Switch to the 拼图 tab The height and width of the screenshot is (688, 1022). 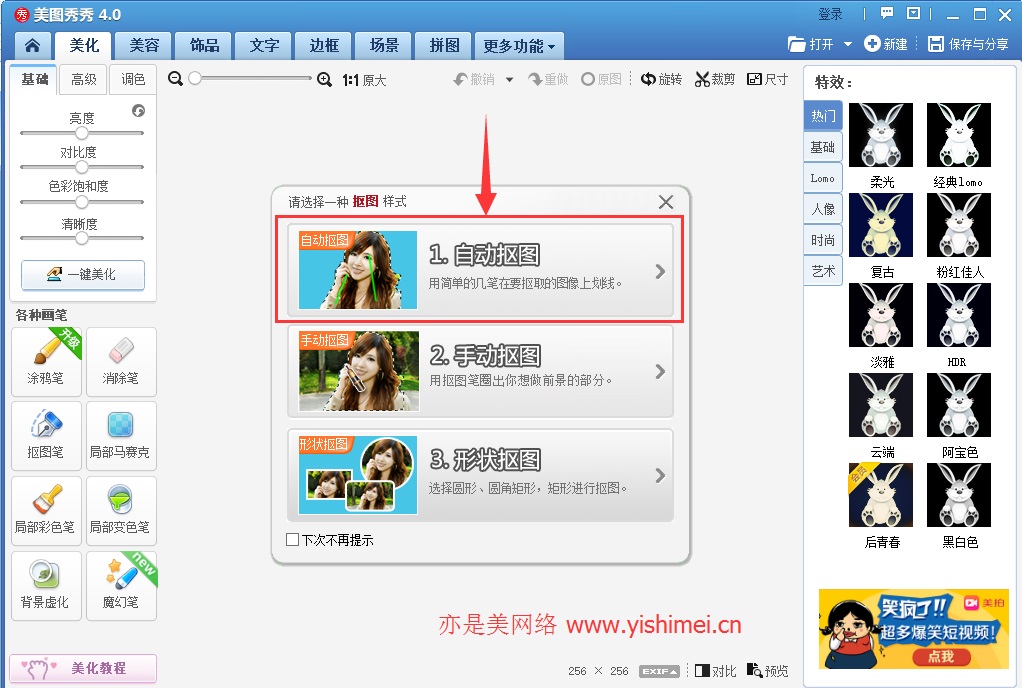[x=444, y=46]
